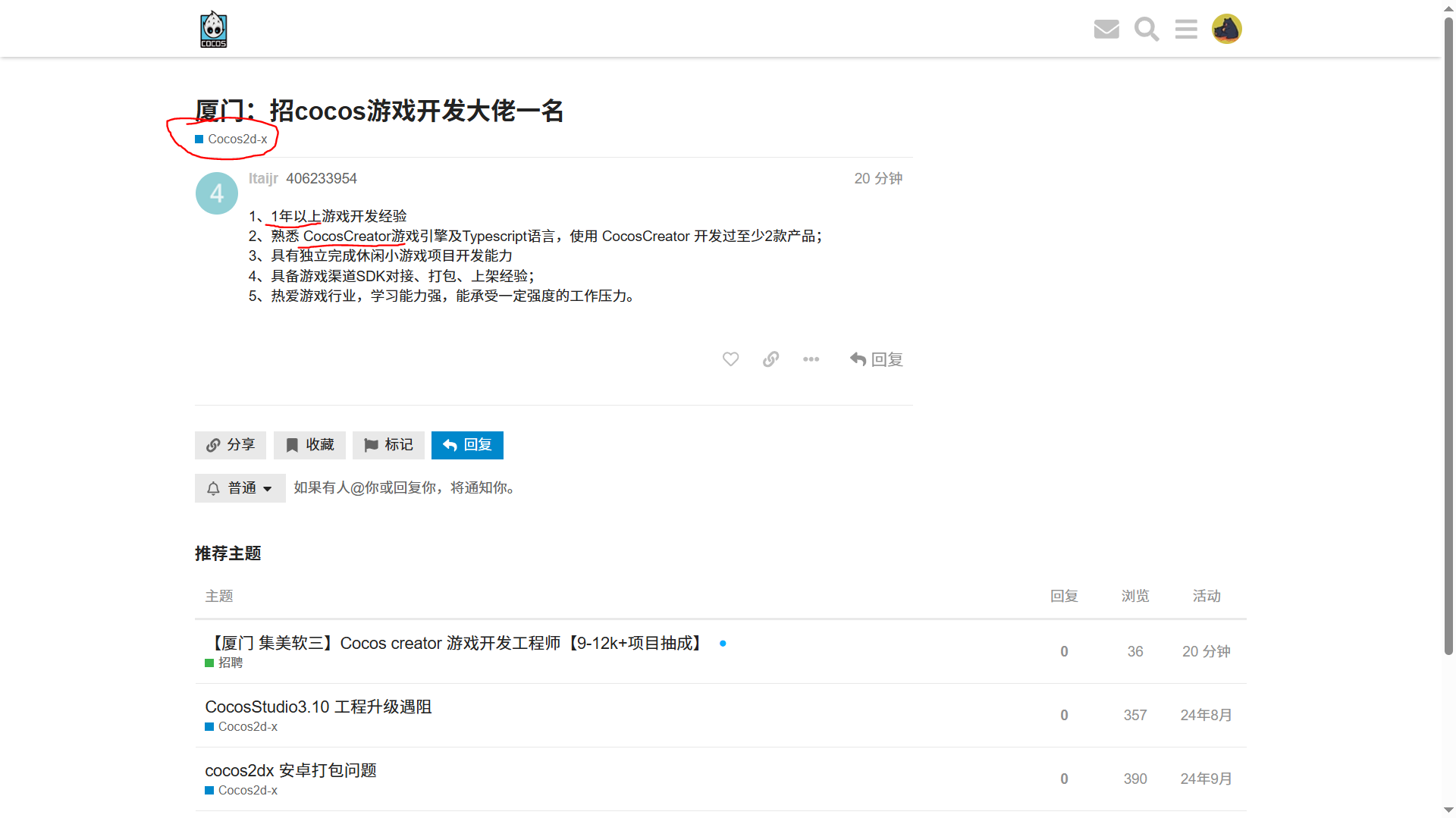
Task: Open topic cocos2dx 安卓打包问题
Action: tap(290, 771)
